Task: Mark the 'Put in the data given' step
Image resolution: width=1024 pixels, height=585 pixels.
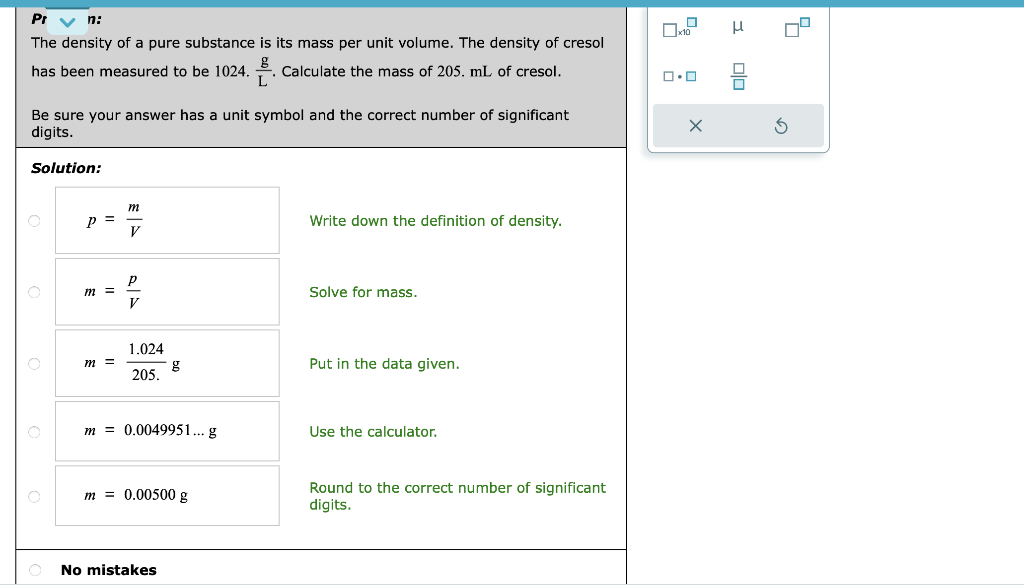Action: 33,363
